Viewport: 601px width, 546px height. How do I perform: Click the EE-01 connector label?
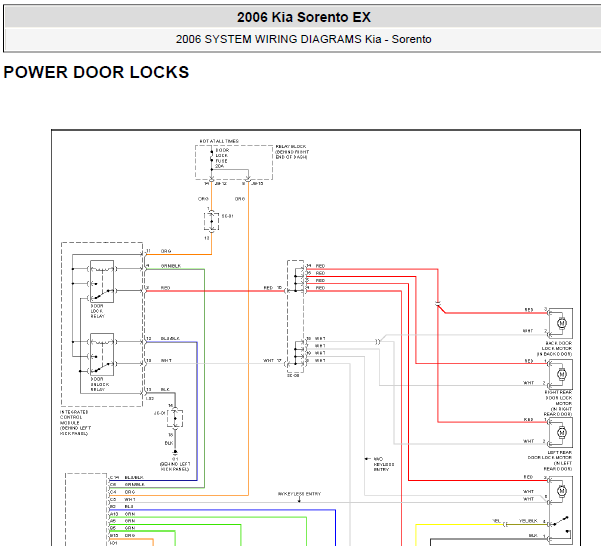point(227,216)
